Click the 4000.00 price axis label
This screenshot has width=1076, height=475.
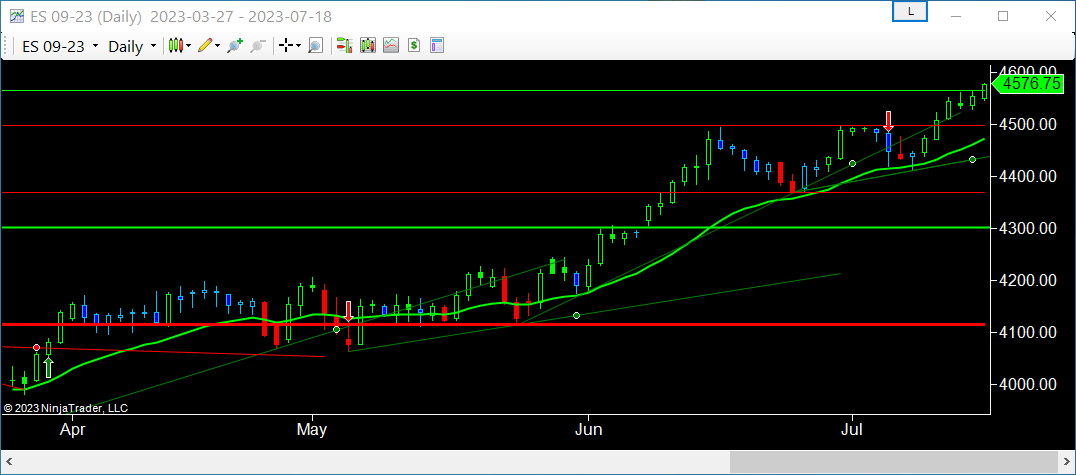tap(1029, 384)
